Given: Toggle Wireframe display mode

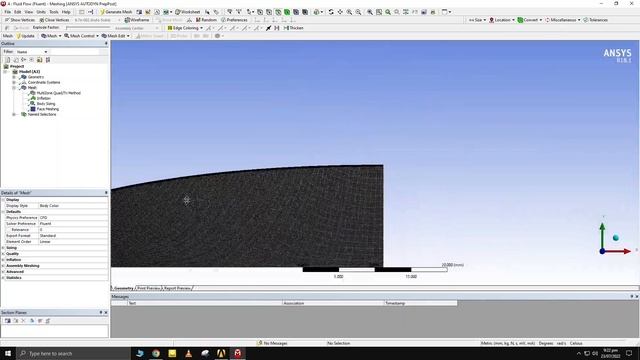Looking at the screenshot, I should click(137, 20).
